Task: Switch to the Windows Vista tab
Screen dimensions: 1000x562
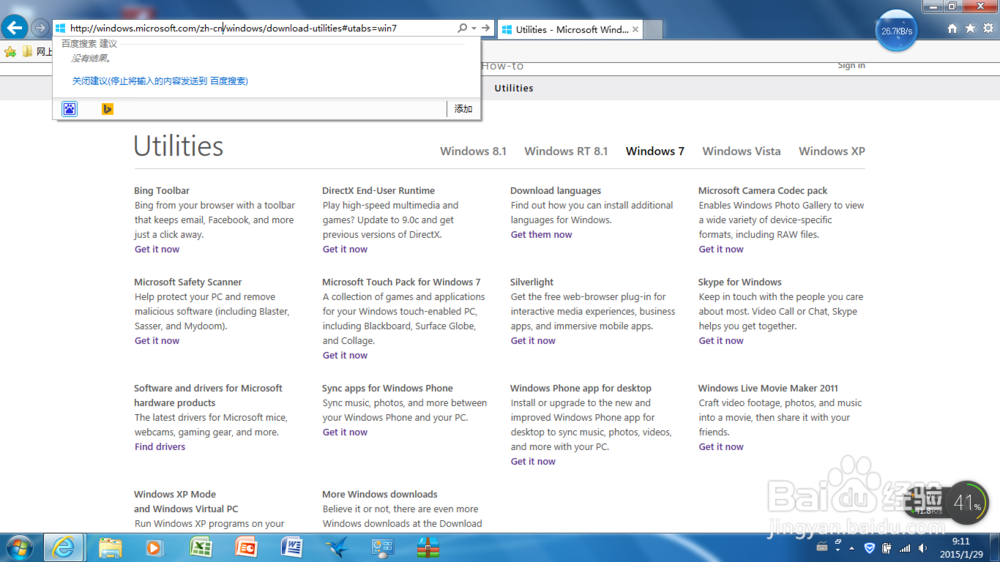Action: (741, 151)
